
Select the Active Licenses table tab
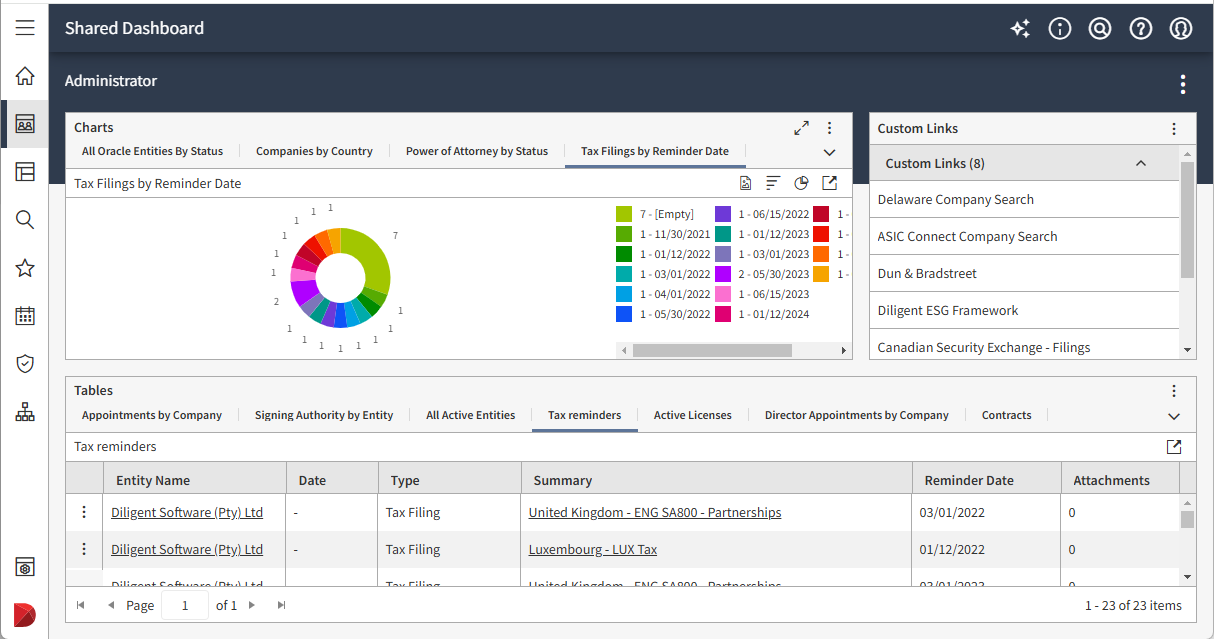(692, 415)
